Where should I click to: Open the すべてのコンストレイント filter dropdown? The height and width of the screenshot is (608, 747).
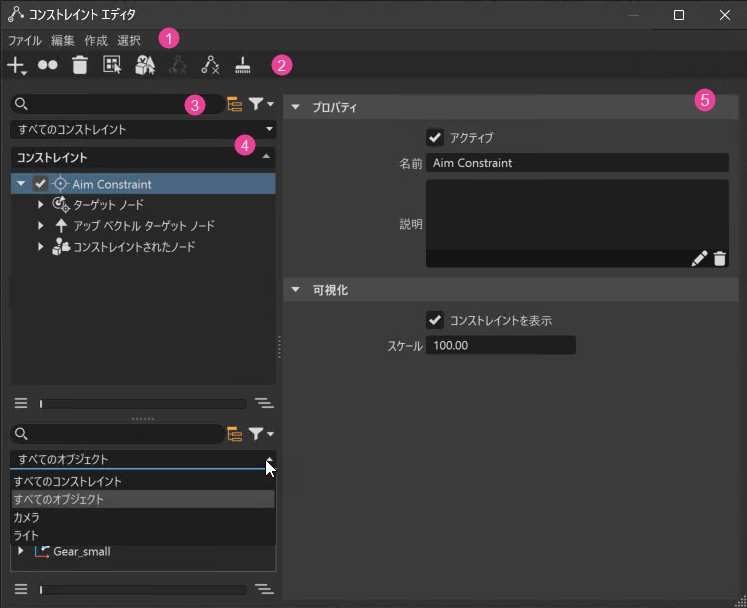pos(143,129)
